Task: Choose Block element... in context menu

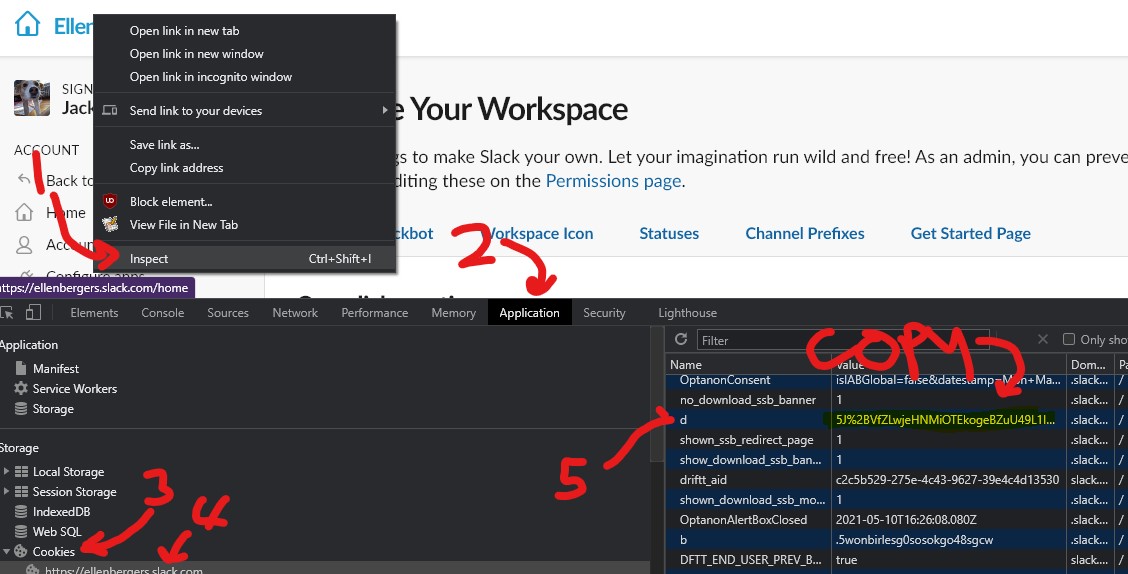Action: pos(171,201)
